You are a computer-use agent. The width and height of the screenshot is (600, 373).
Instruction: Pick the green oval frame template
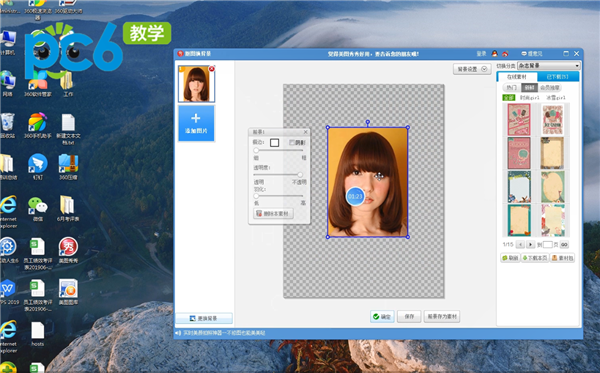(553, 187)
